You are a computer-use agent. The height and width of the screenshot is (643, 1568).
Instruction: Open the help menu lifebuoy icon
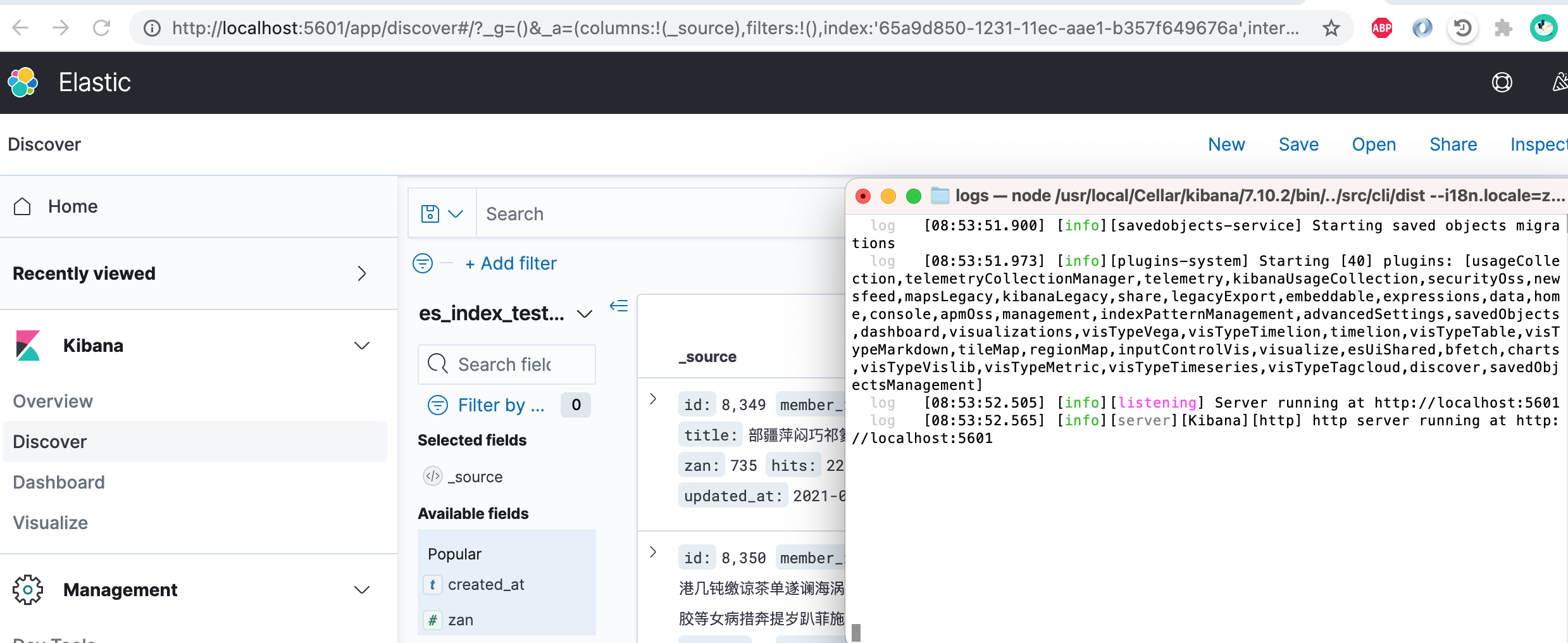[1502, 82]
